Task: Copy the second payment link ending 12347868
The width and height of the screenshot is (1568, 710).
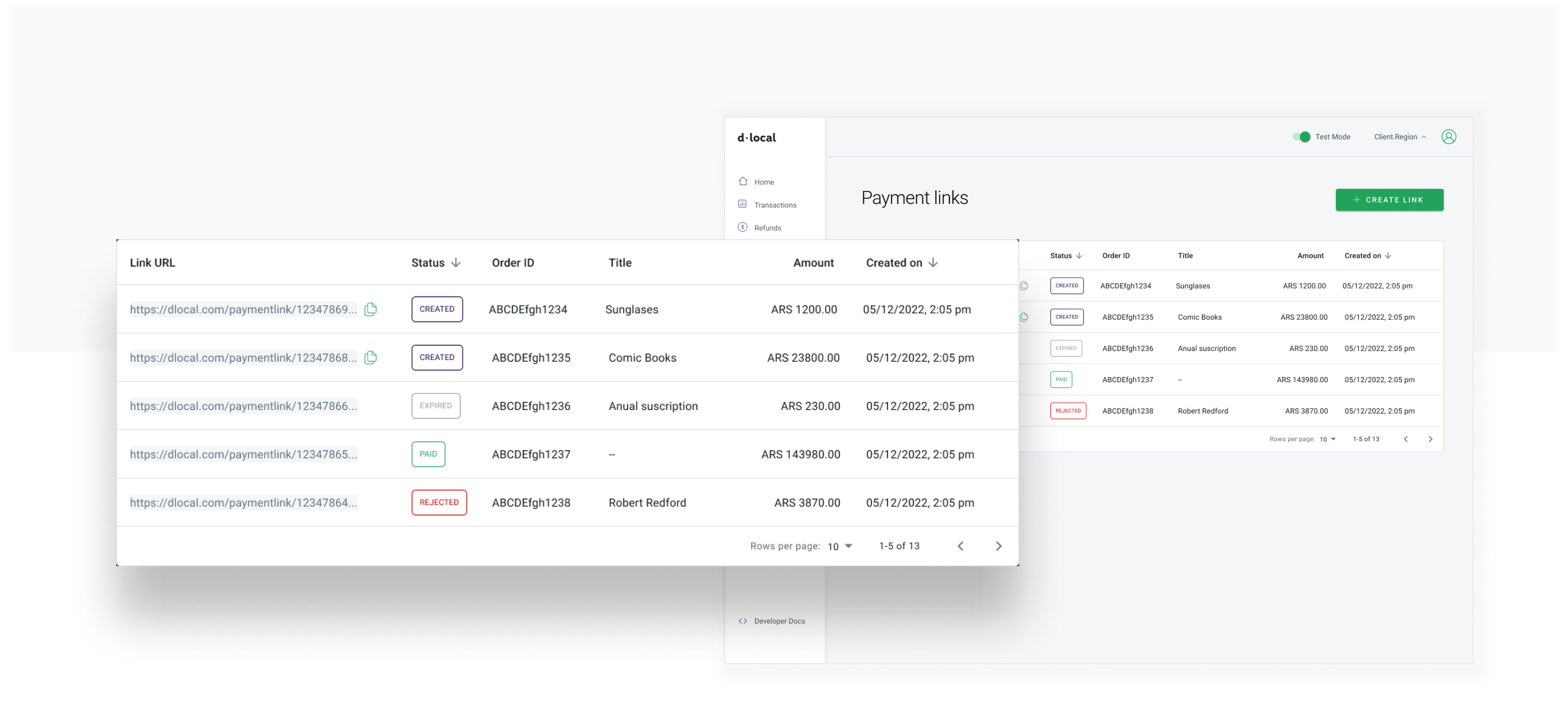Action: click(x=370, y=357)
